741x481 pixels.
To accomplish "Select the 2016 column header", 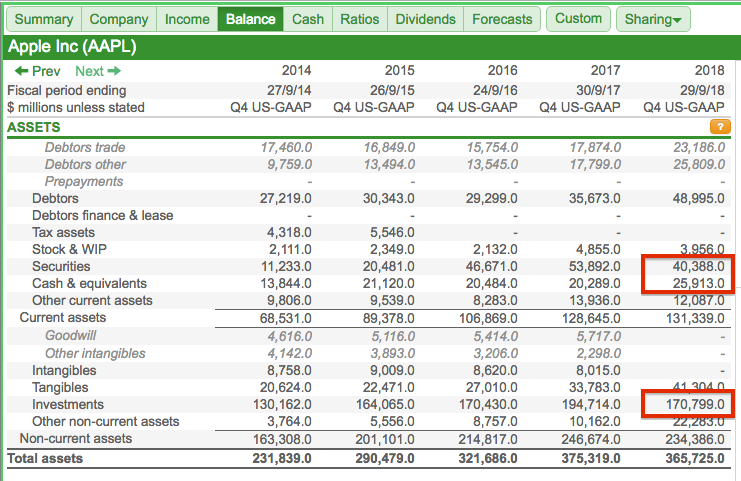I will (x=502, y=70).
